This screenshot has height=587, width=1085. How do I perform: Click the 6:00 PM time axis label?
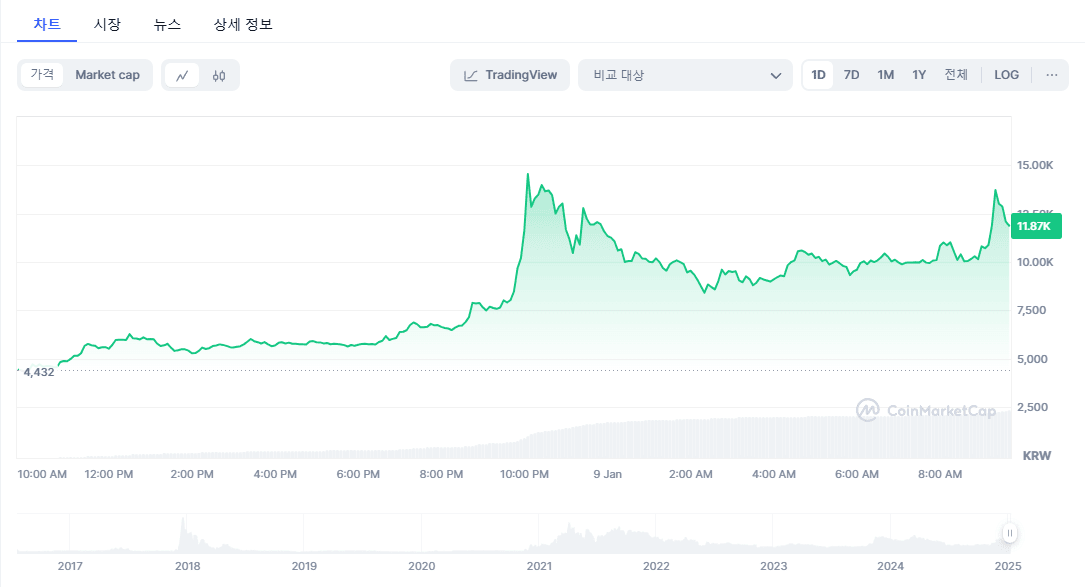(x=358, y=474)
